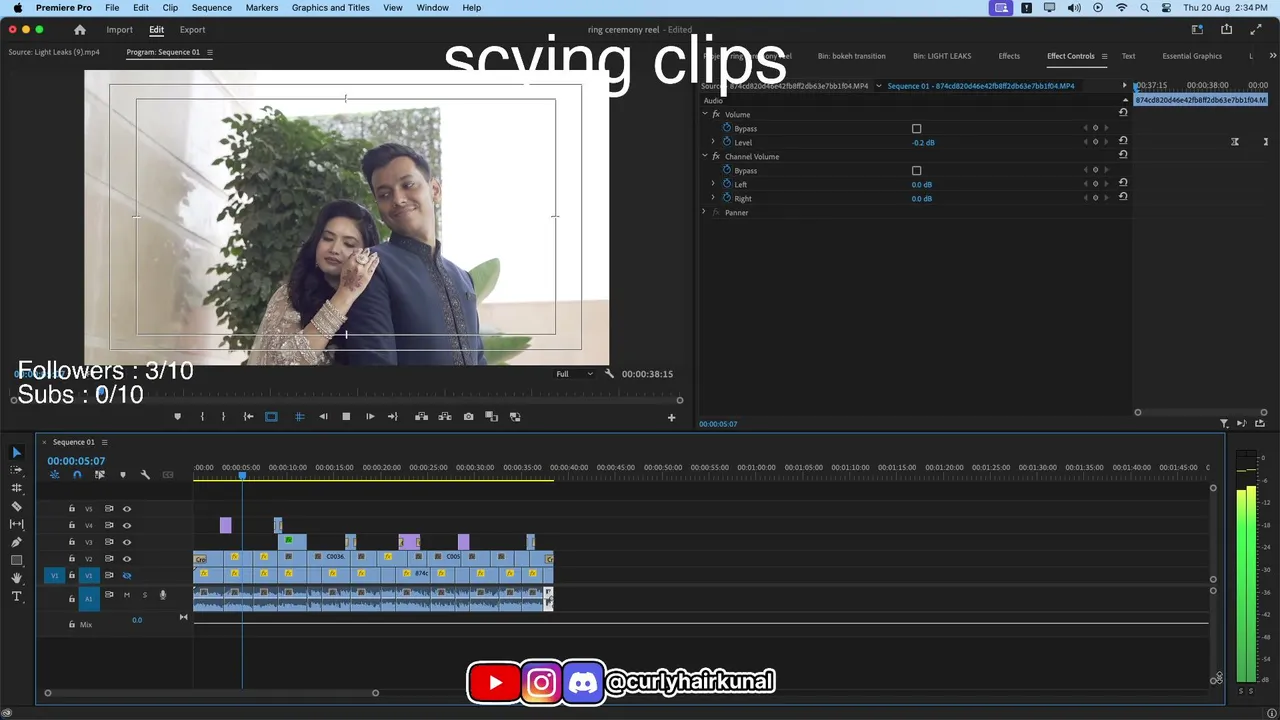Open the playback resolution Full dropdown

tap(574, 374)
